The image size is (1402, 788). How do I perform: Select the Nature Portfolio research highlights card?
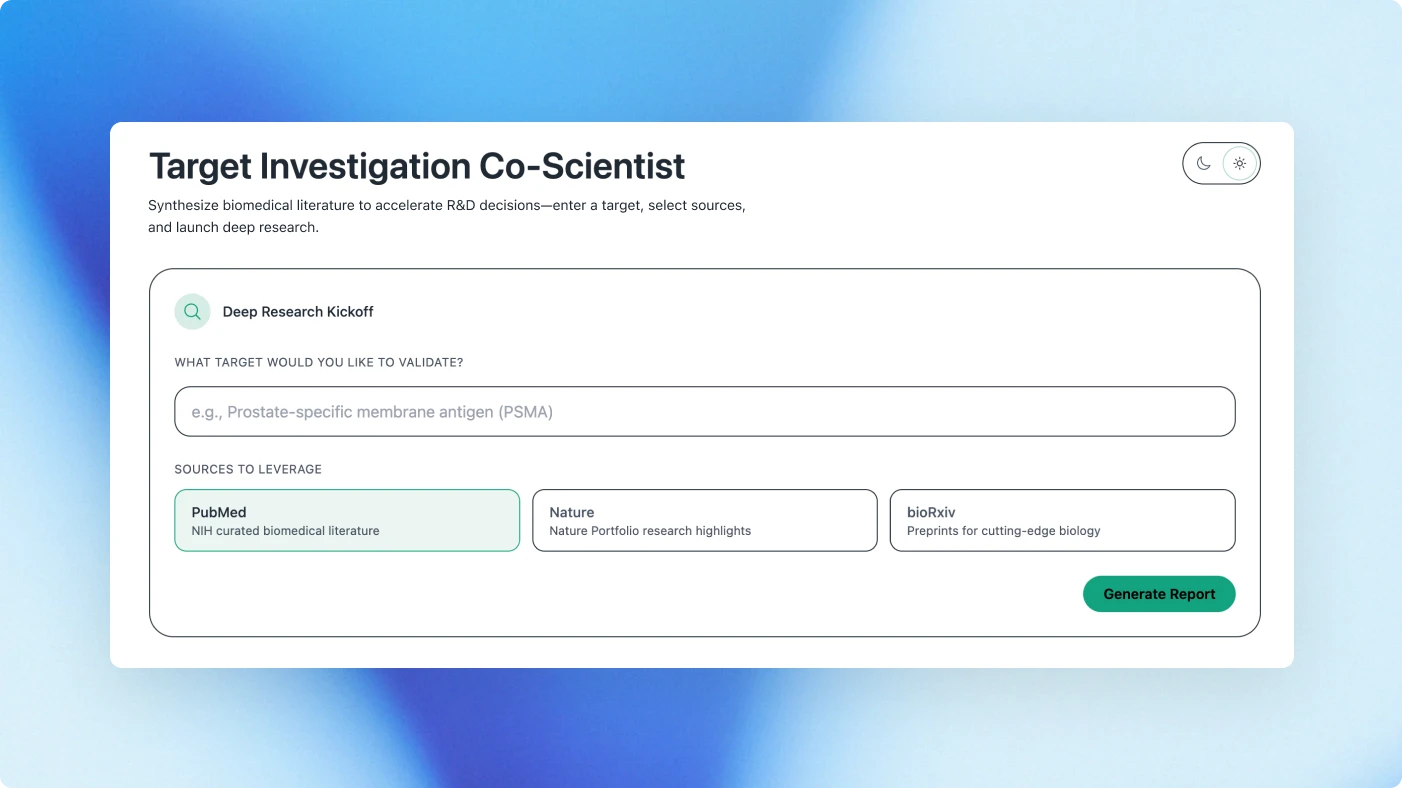pyautogui.click(x=704, y=520)
